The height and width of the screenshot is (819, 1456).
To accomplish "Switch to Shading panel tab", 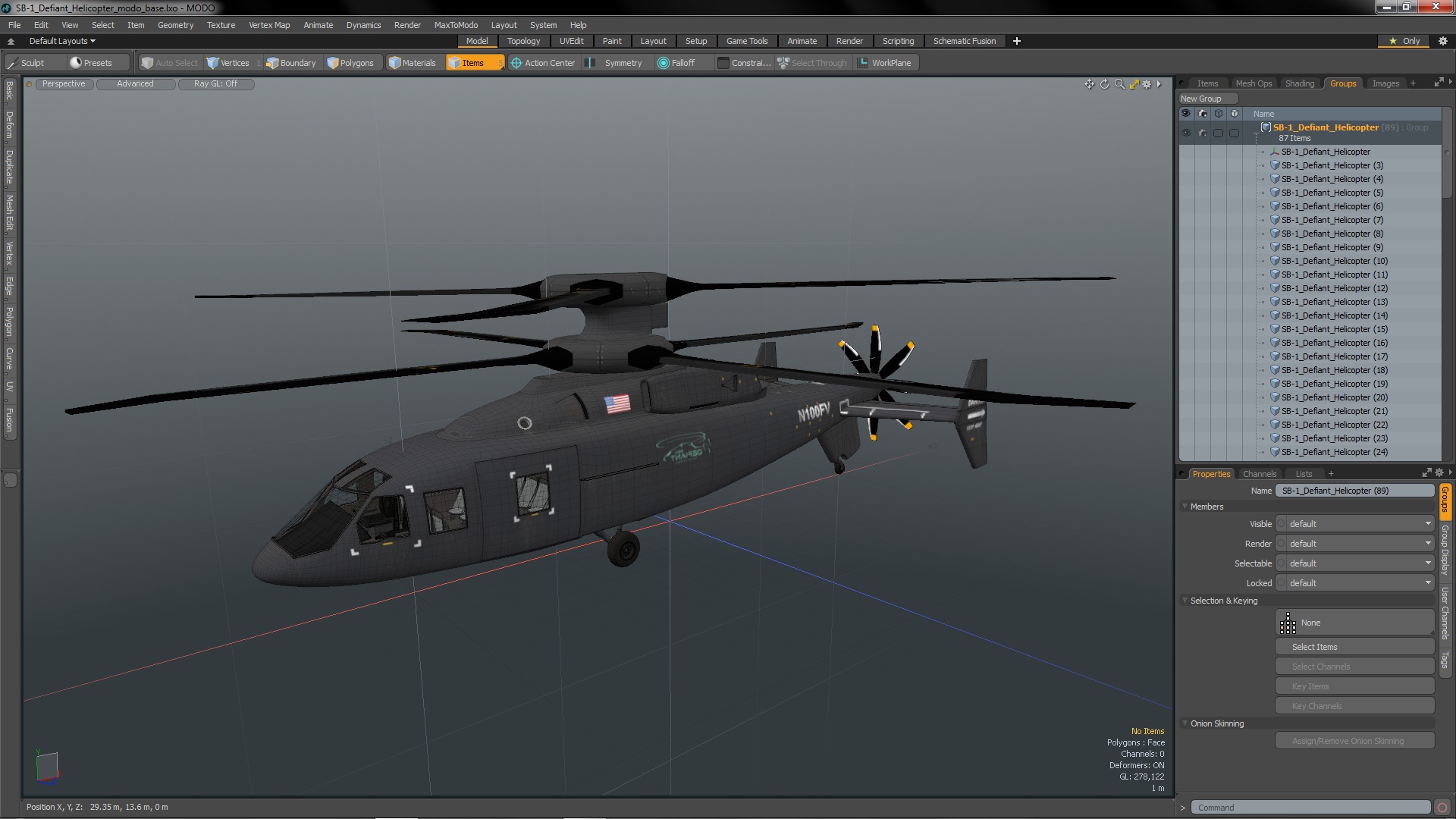I will (1300, 83).
